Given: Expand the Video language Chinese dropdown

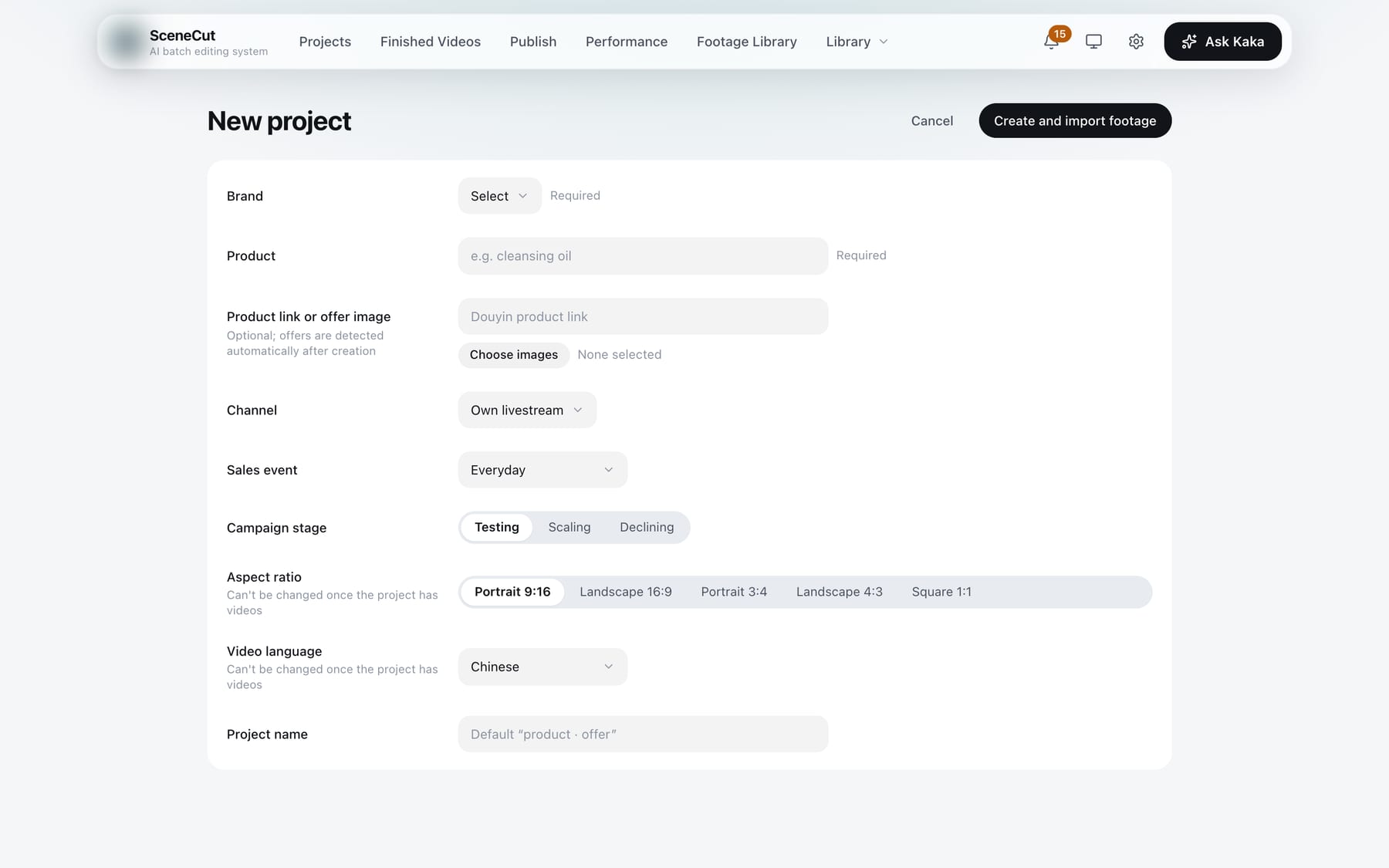Looking at the screenshot, I should pos(542,667).
